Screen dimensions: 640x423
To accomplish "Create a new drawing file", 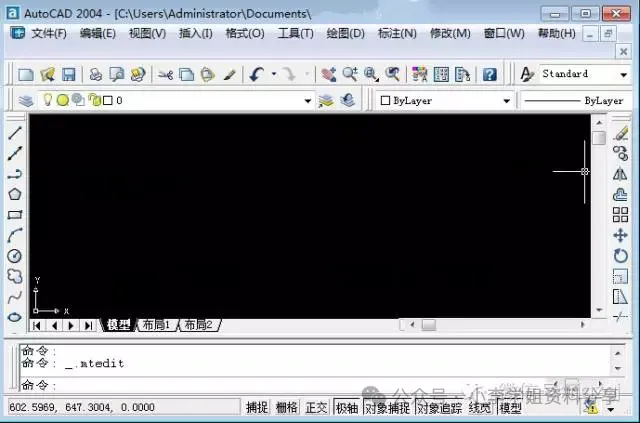I will tap(26, 75).
